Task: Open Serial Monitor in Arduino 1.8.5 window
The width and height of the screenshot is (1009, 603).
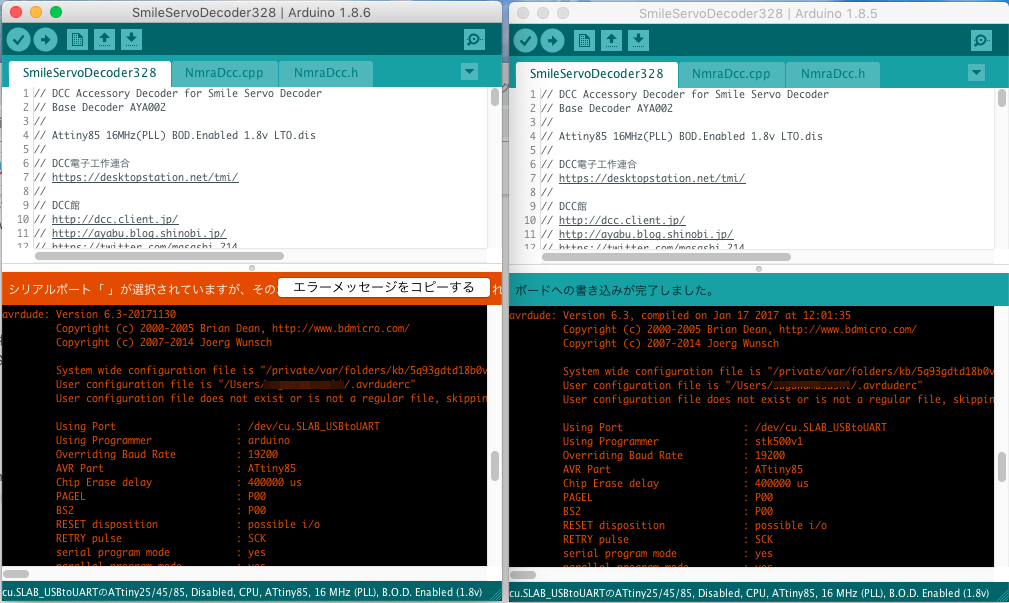Action: (981, 41)
